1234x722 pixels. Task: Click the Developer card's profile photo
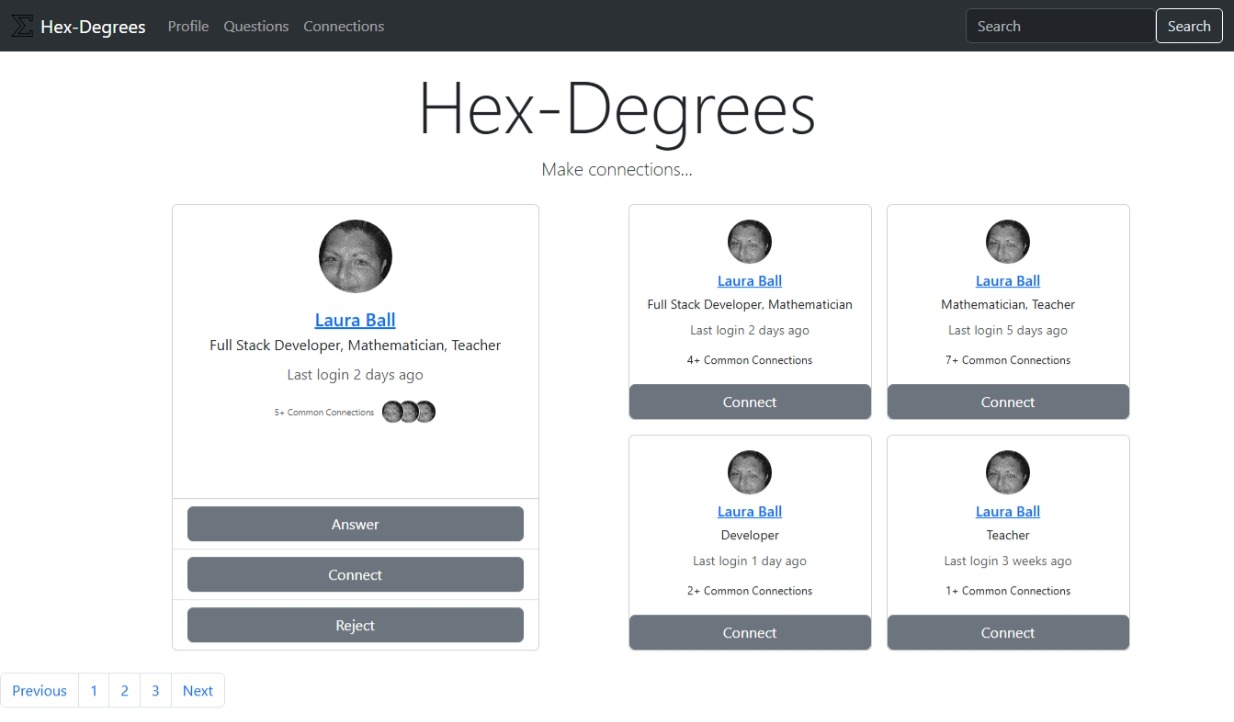(749, 471)
